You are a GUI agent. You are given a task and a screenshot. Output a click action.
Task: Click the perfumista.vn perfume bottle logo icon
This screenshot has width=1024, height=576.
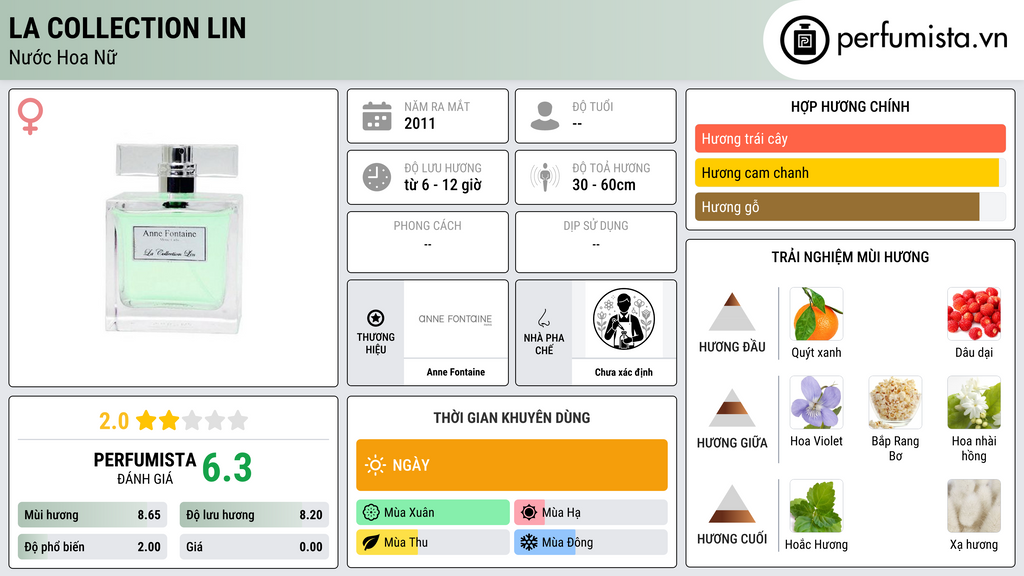[804, 40]
